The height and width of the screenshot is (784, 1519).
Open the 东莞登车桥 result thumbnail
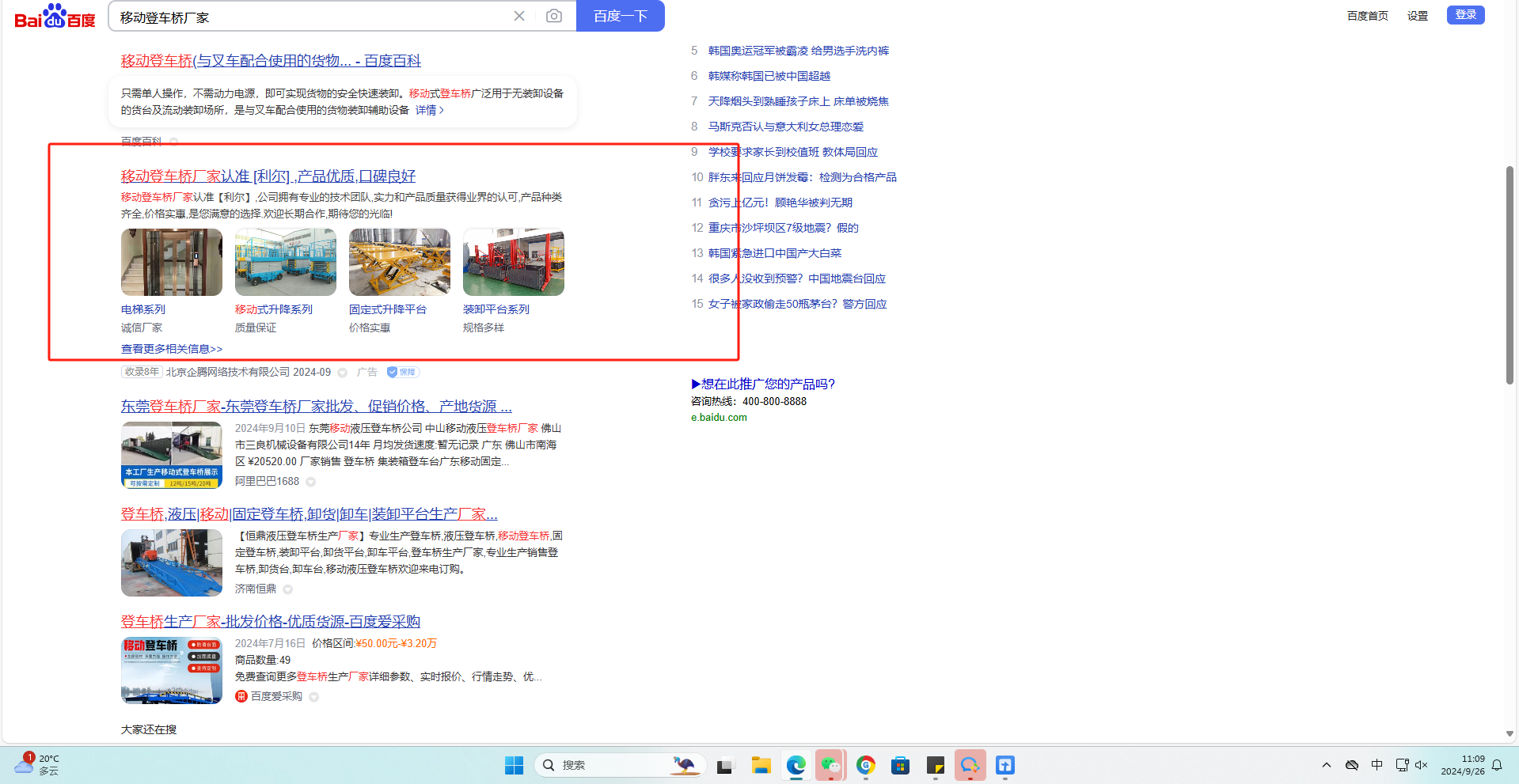coord(172,455)
